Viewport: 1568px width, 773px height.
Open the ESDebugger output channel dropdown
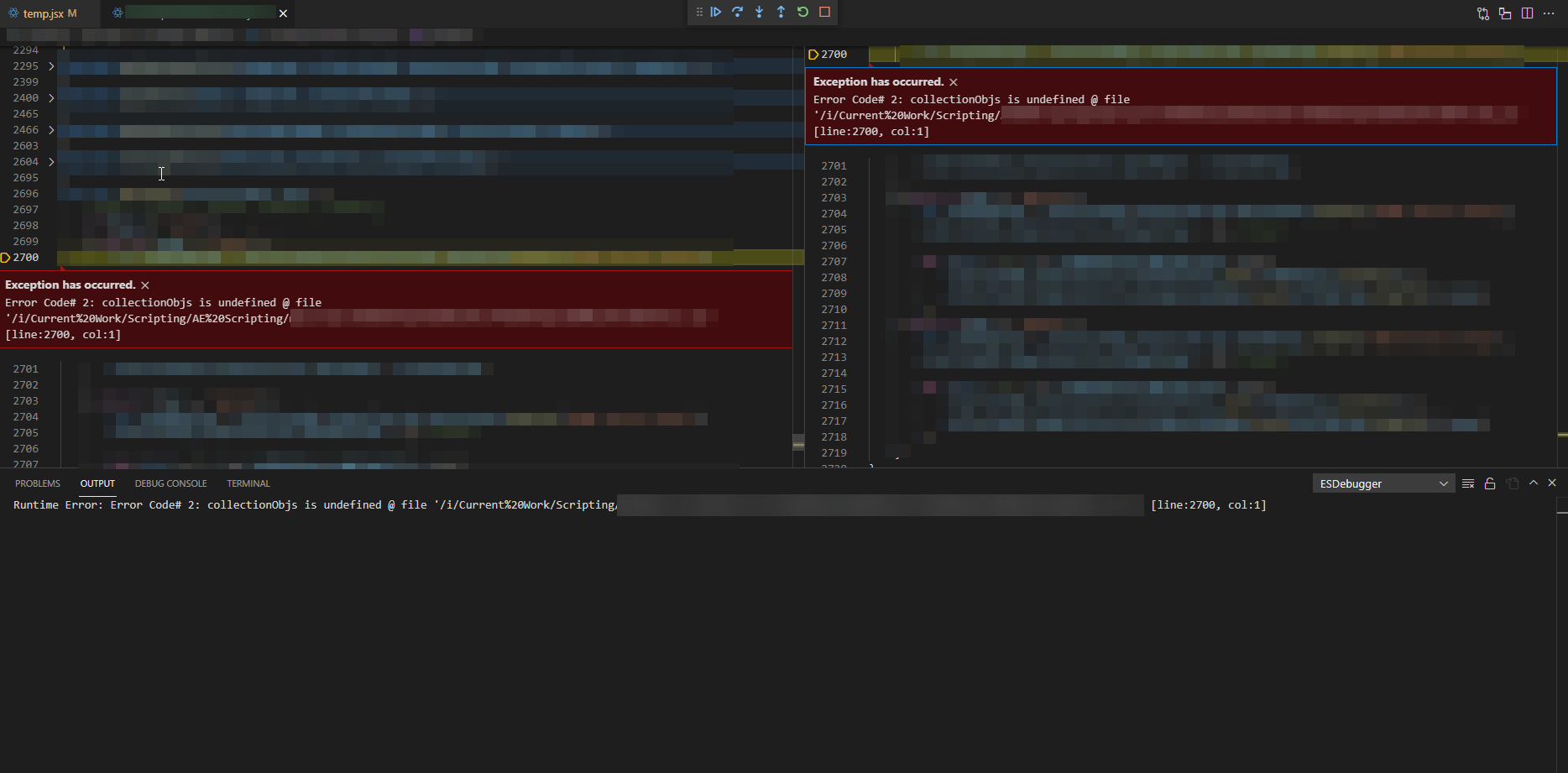click(1383, 483)
